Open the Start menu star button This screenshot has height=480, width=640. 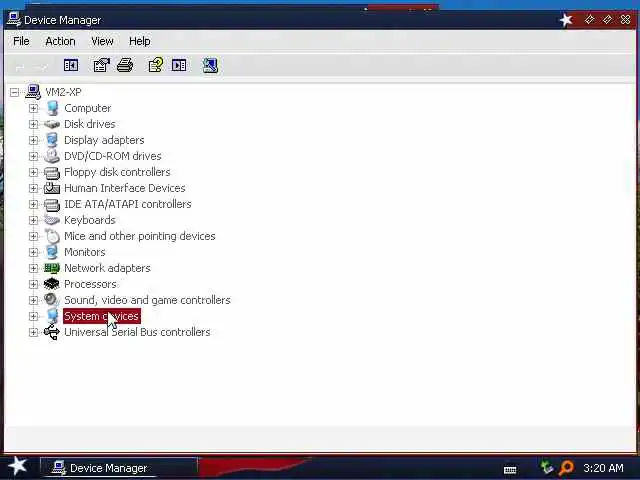[18, 467]
